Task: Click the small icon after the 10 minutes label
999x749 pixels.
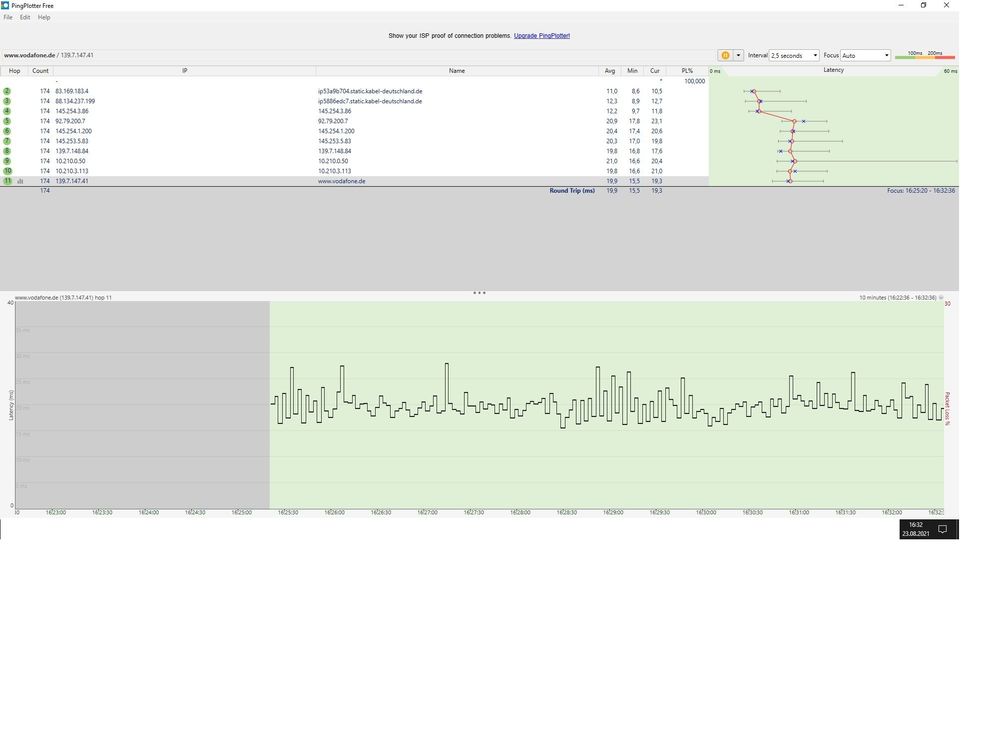Action: (x=941, y=297)
